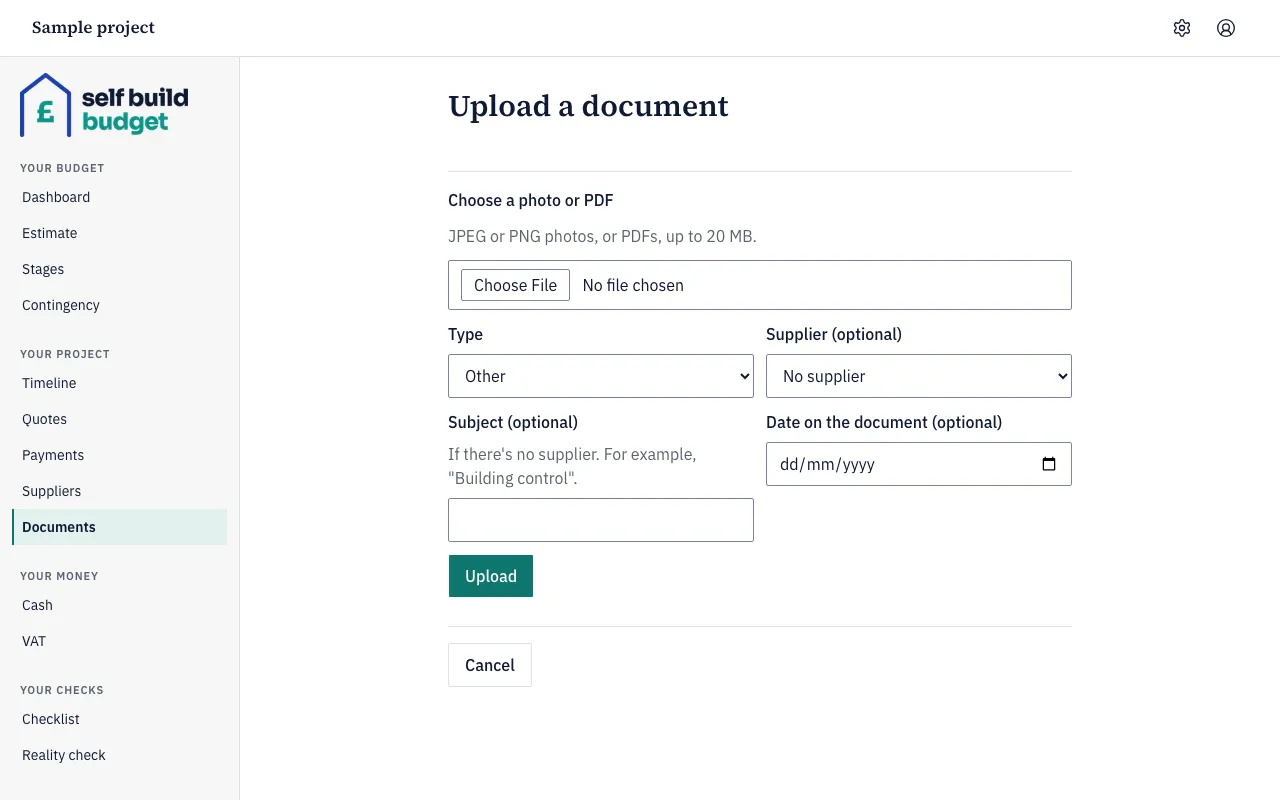Open settings via the gear icon
This screenshot has width=1280, height=800.
[1182, 28]
